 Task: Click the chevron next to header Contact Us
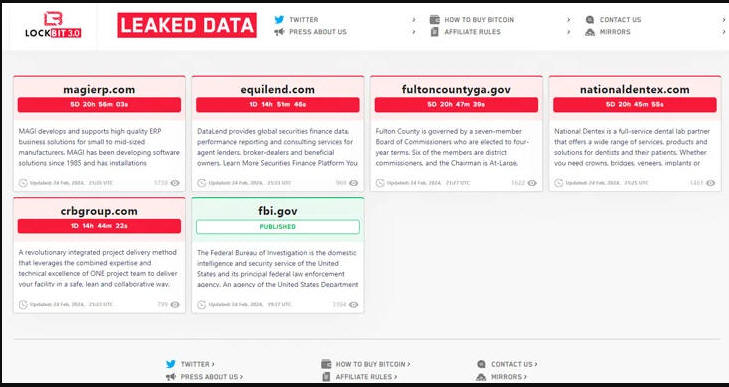724,20
